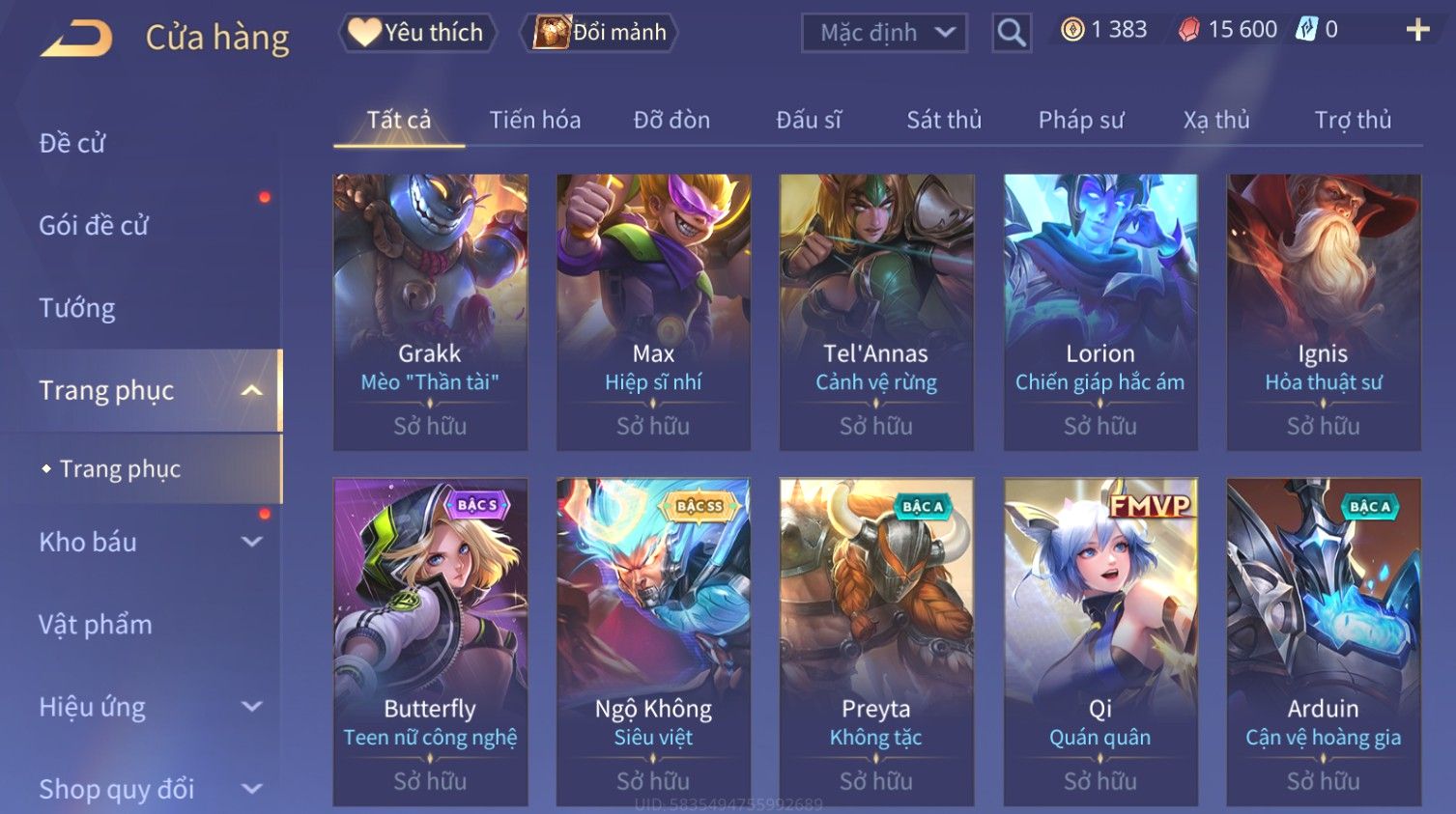Select the Sát thủ tab
Viewport: 1456px width, 814px height.
pyautogui.click(x=944, y=120)
